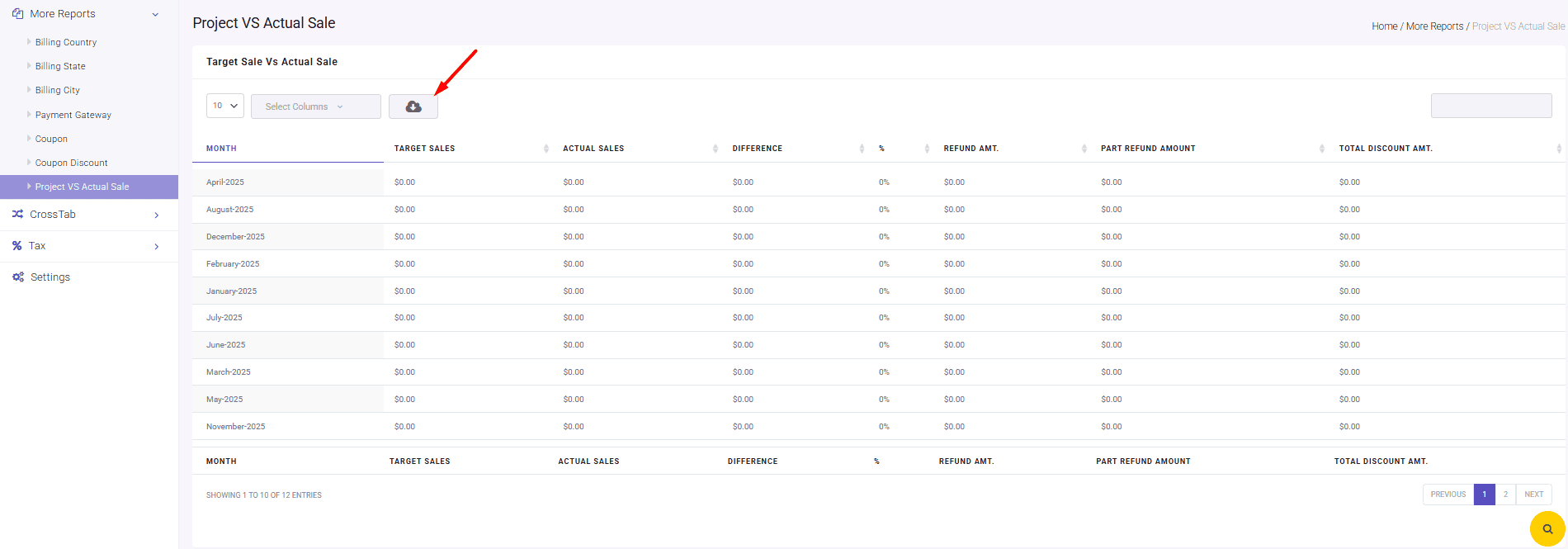Viewport: 1568px width, 549px height.
Task: Sort by Total Discount Amt. arrows
Action: [1559, 149]
